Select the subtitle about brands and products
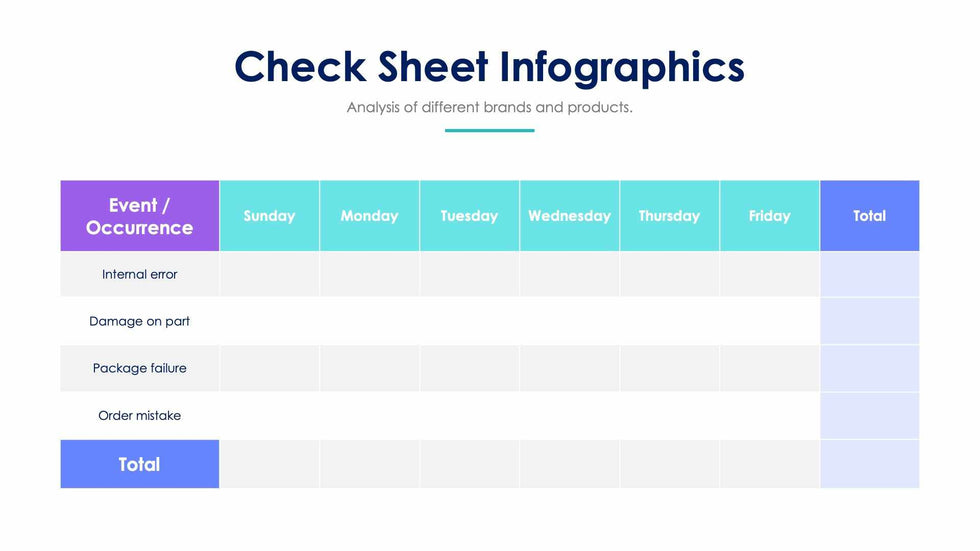Viewport: 980px width, 551px height. (x=489, y=107)
